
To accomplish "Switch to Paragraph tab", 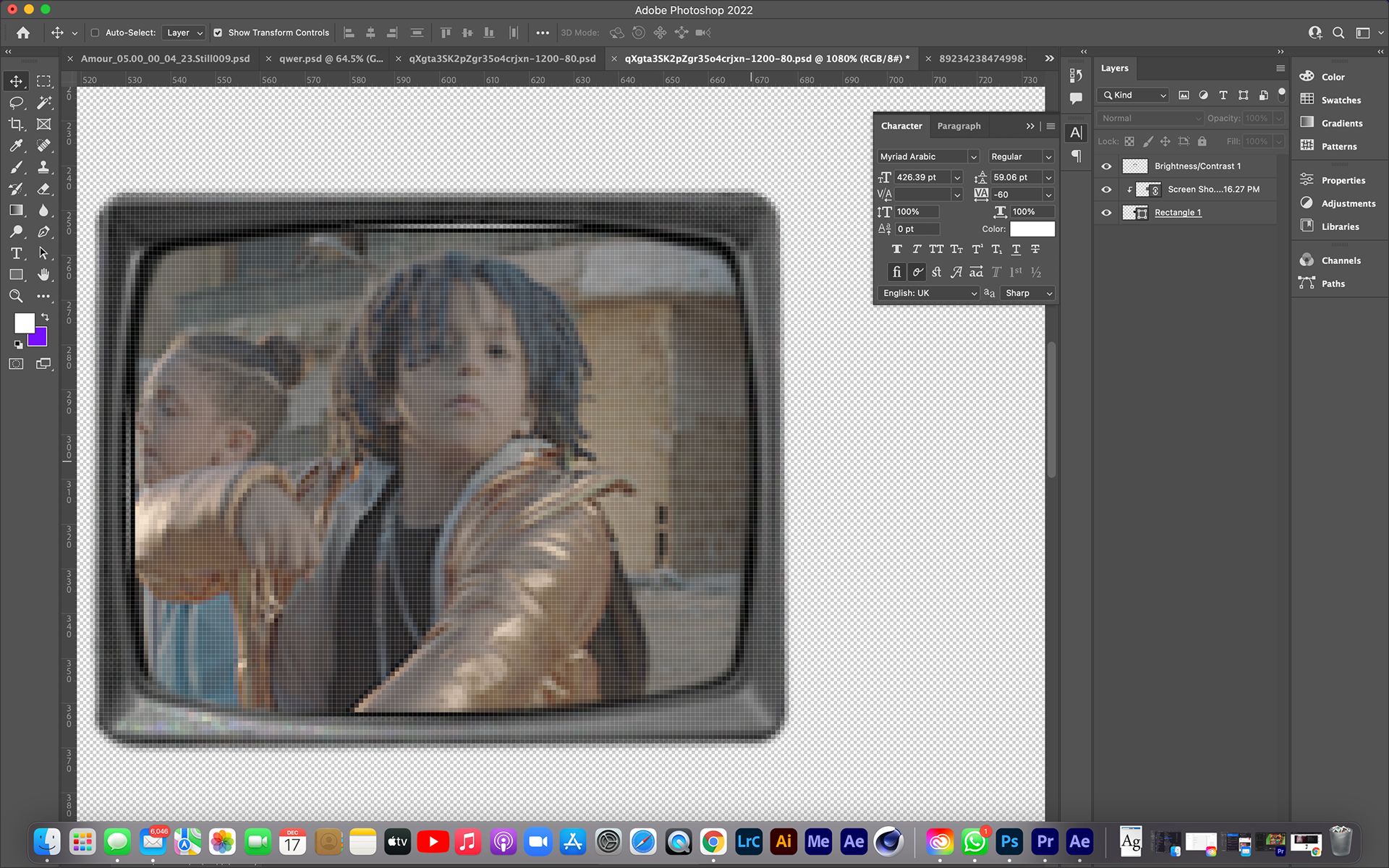I will (x=959, y=126).
